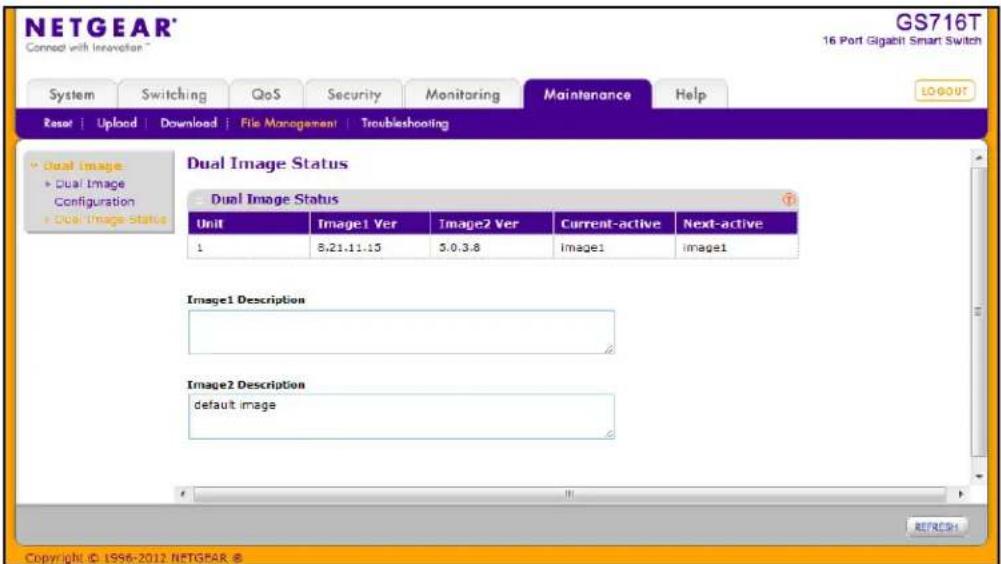Select the 8.21.11.15 version cell

point(370,247)
